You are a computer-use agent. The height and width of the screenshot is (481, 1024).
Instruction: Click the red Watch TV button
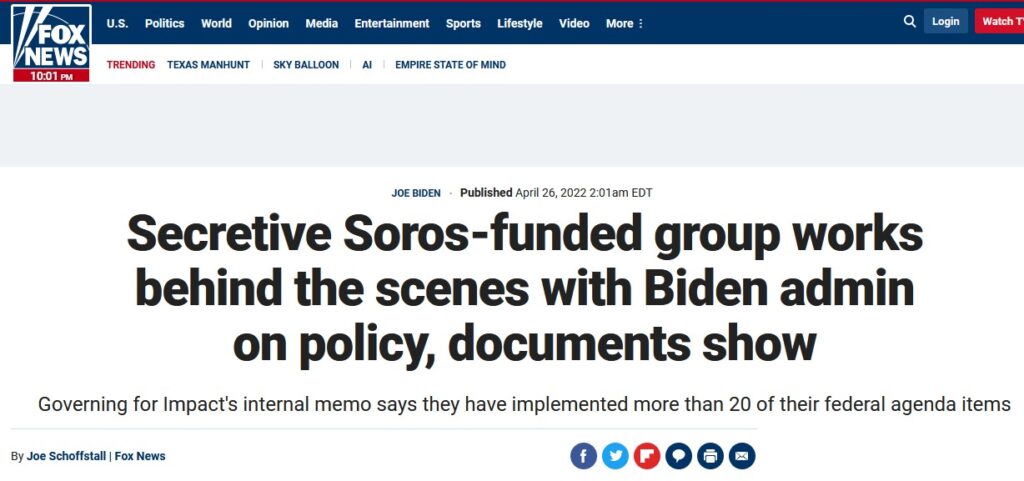[998, 21]
